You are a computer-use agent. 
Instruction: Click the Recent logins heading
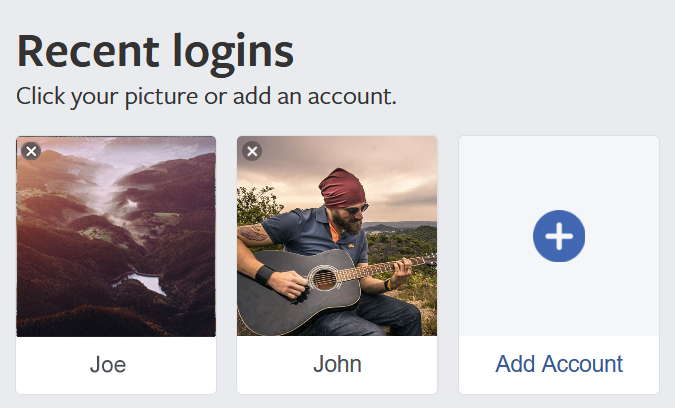pyautogui.click(x=155, y=51)
